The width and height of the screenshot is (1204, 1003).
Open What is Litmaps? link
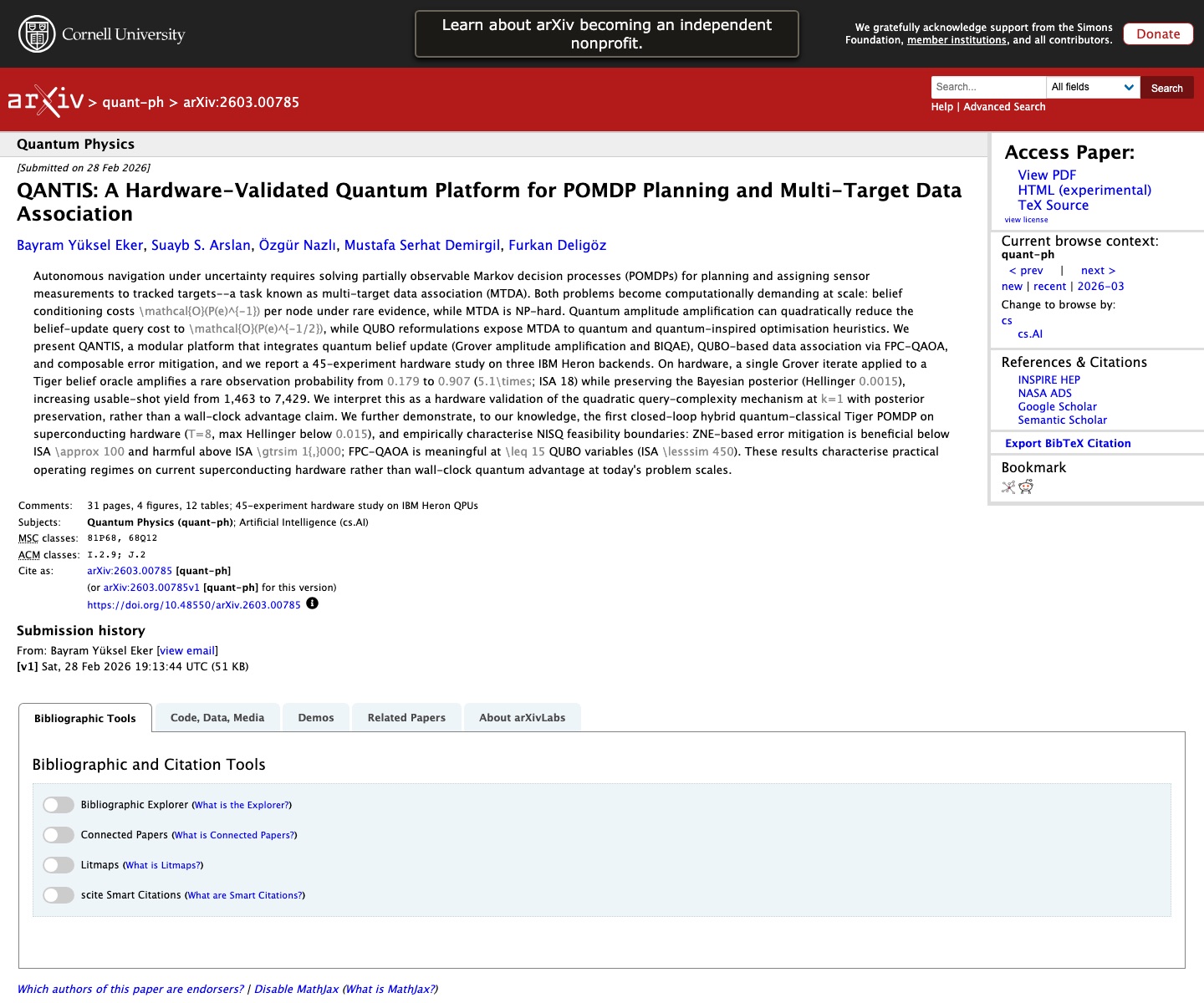tap(163, 865)
